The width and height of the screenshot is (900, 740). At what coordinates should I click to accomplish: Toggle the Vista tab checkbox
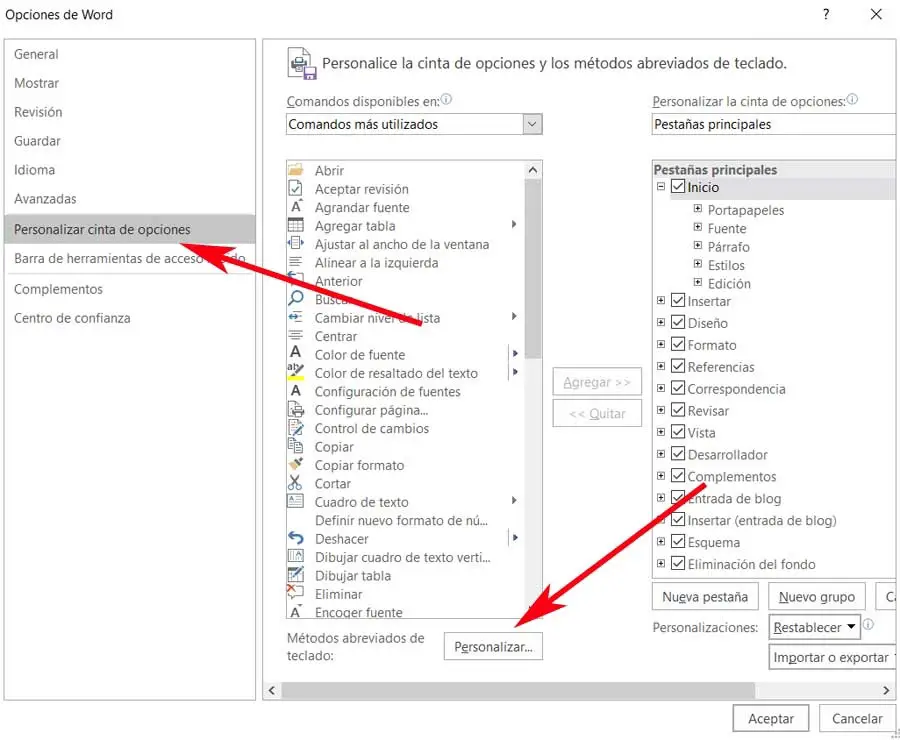tap(678, 432)
